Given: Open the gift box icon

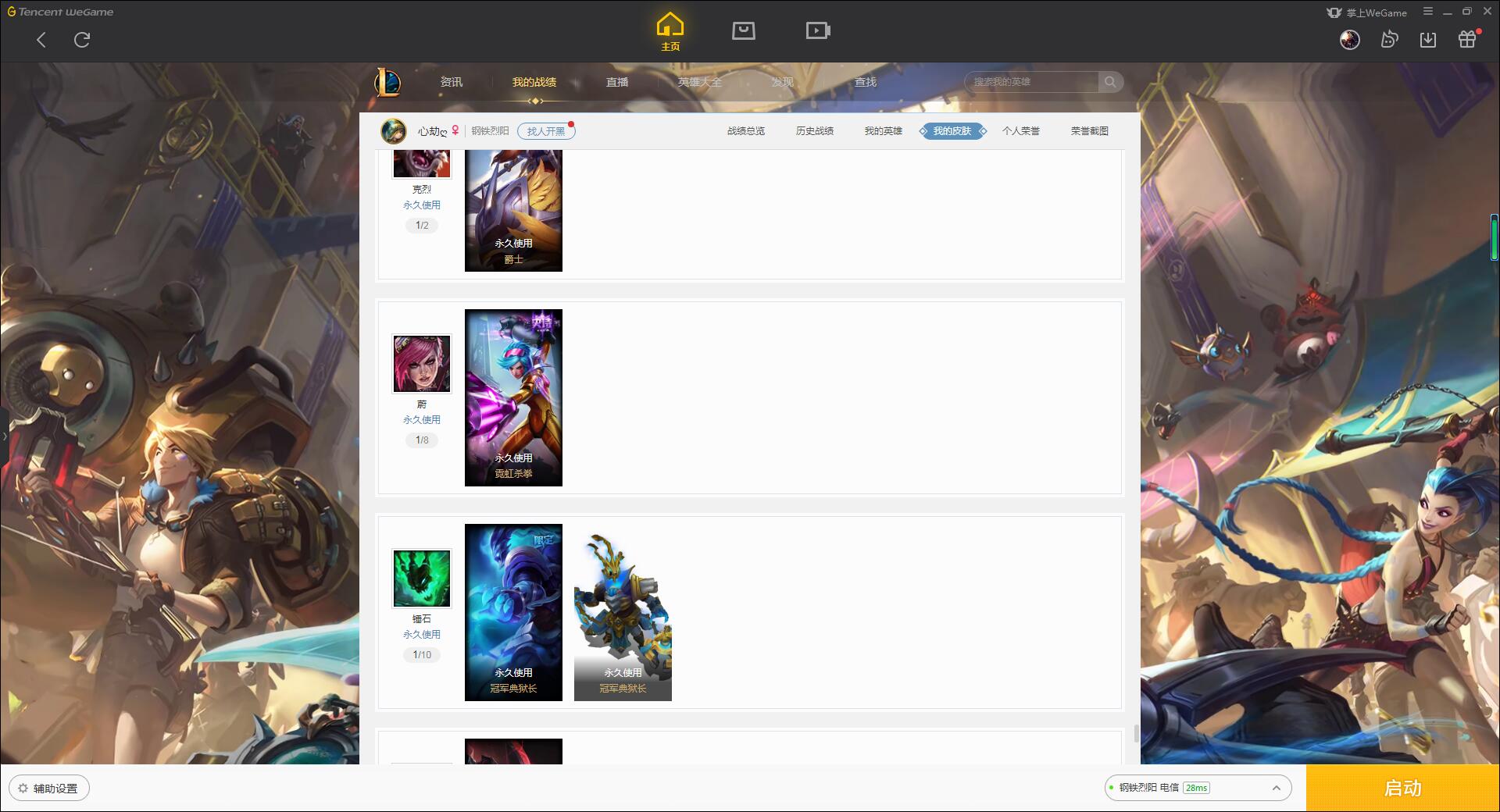Looking at the screenshot, I should pyautogui.click(x=1468, y=39).
